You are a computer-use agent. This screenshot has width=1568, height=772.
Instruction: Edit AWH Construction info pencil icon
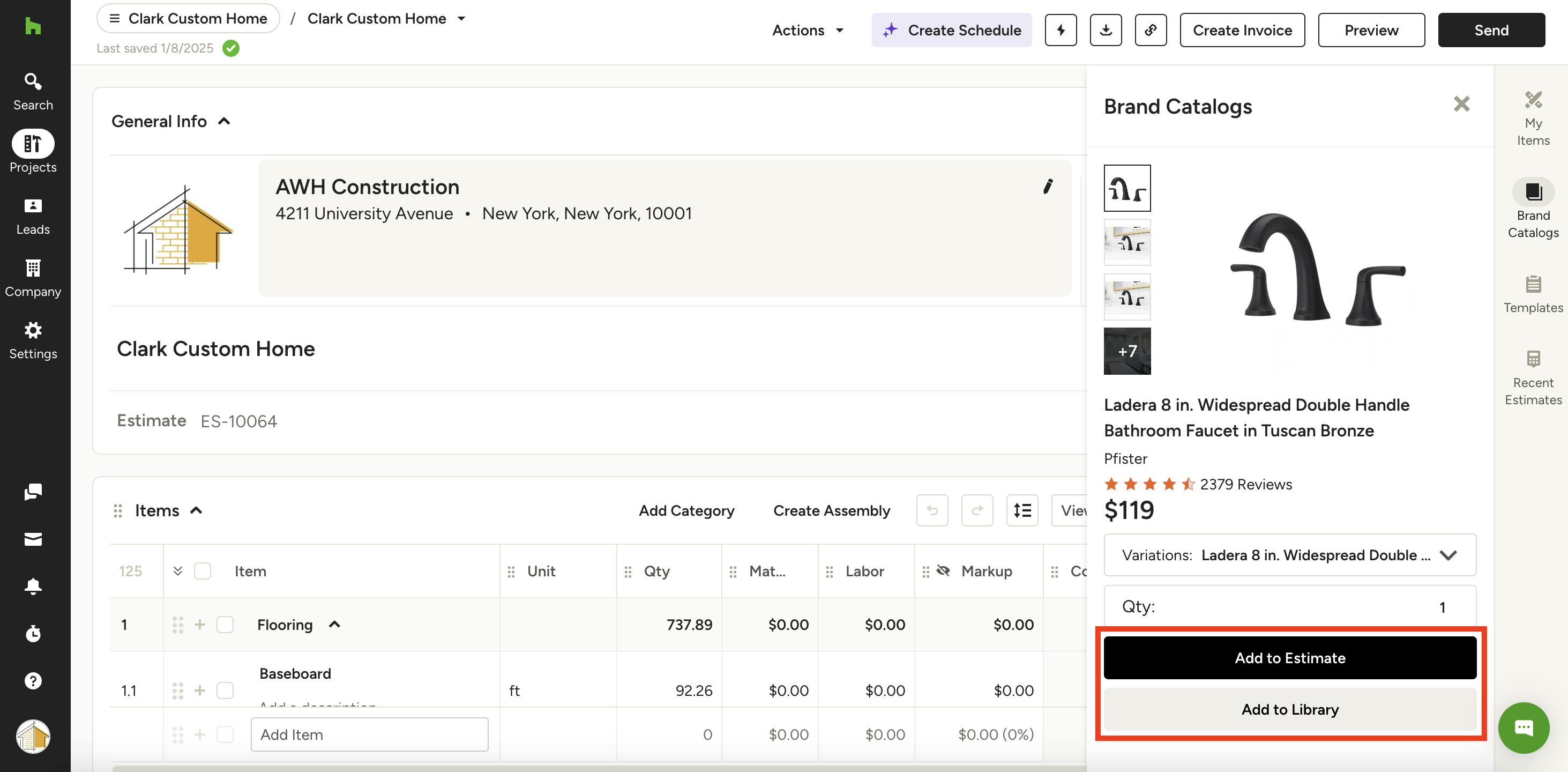1048,187
